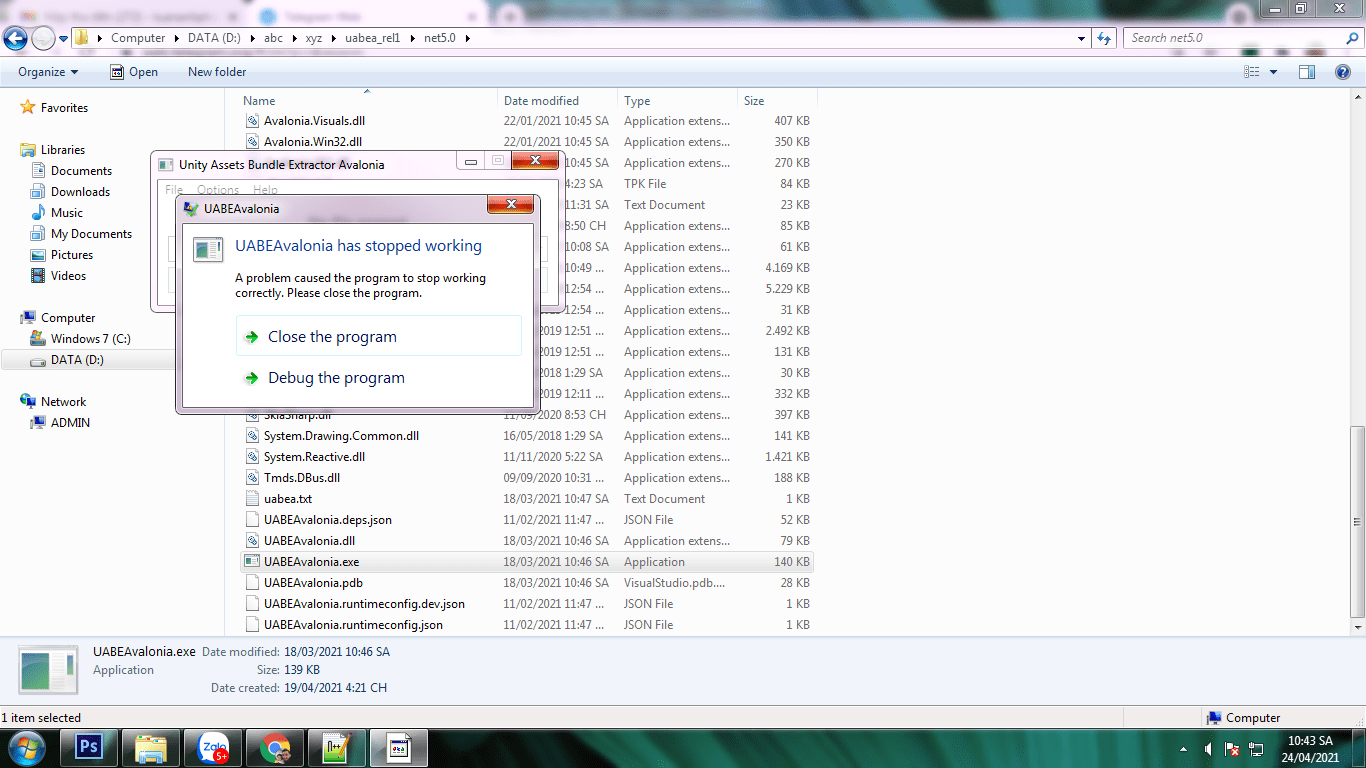This screenshot has width=1366, height=768.
Task: Click the Open toolbar button
Action: click(x=133, y=72)
